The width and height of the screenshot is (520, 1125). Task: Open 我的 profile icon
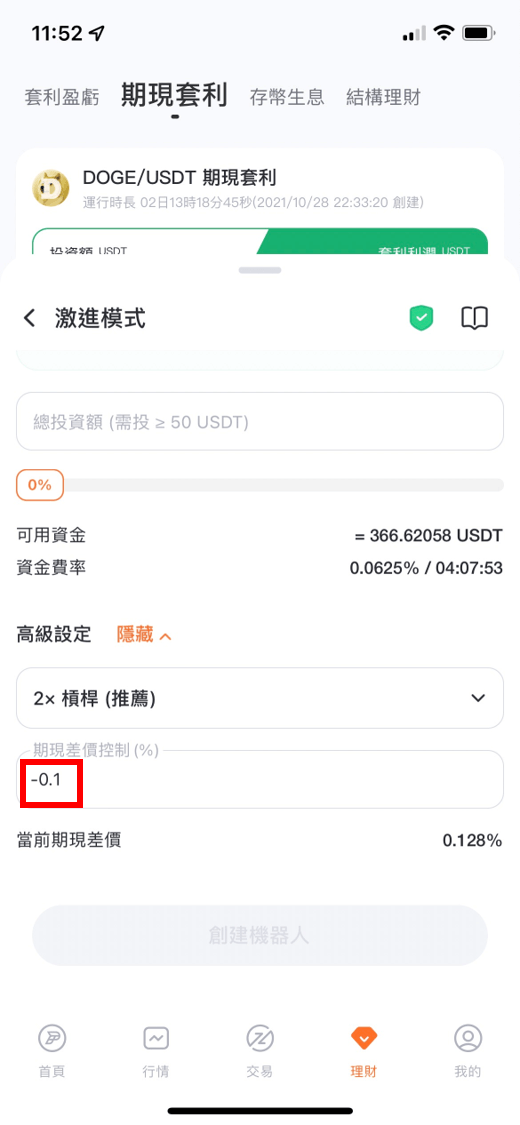coord(468,1038)
